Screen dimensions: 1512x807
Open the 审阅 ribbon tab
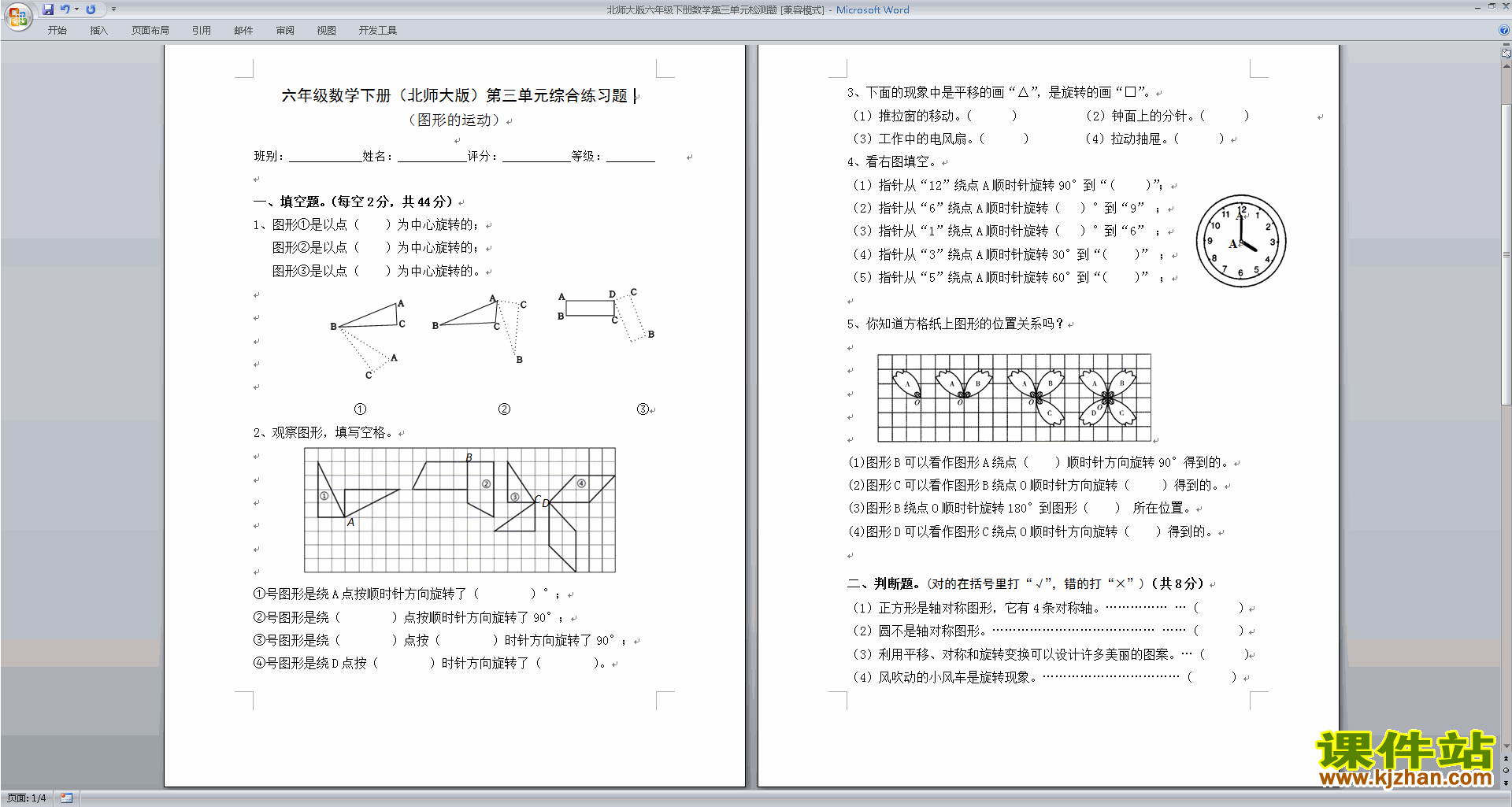click(x=285, y=31)
